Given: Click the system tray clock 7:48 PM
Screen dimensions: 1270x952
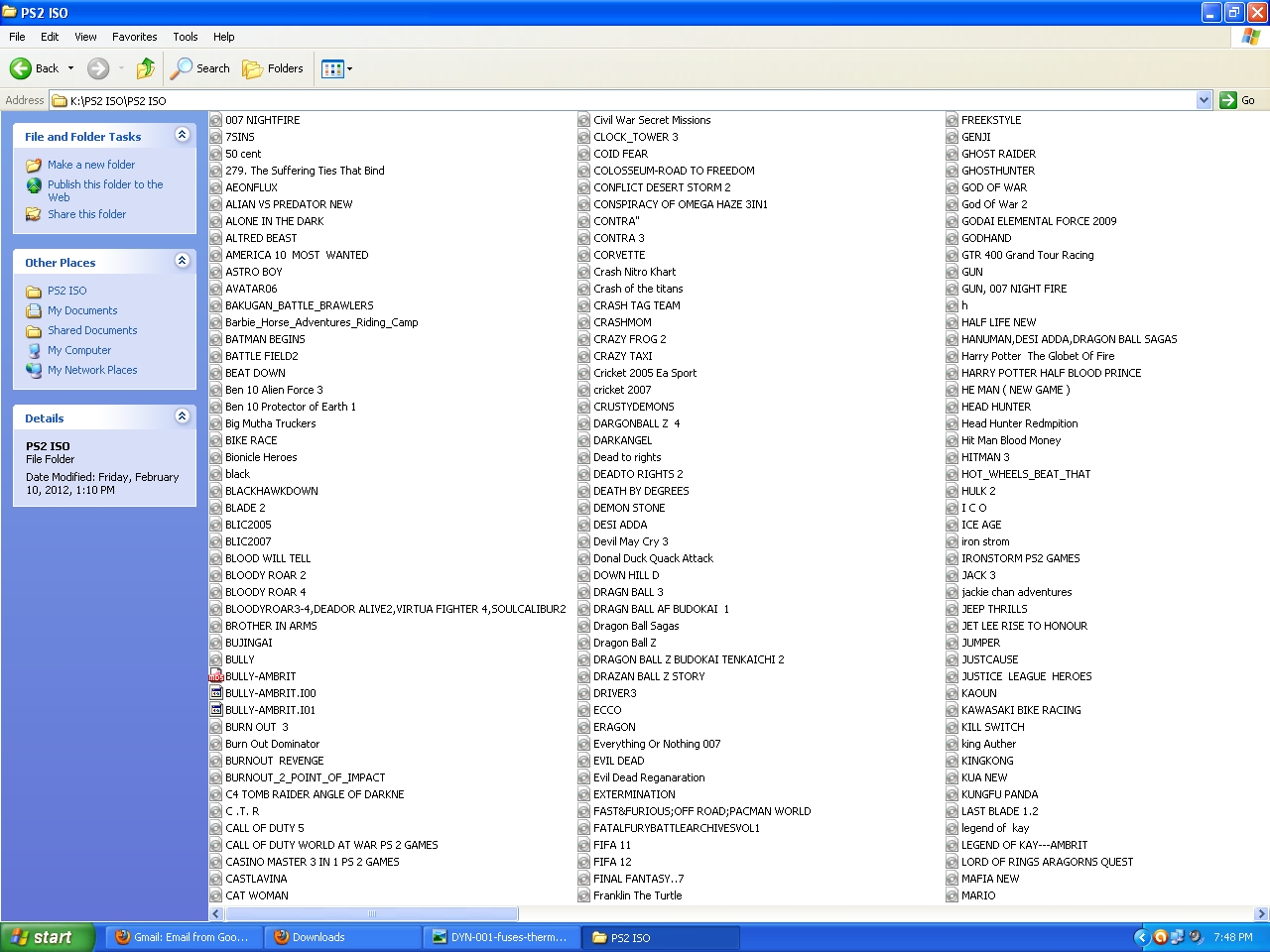Looking at the screenshot, I should click(1233, 937).
